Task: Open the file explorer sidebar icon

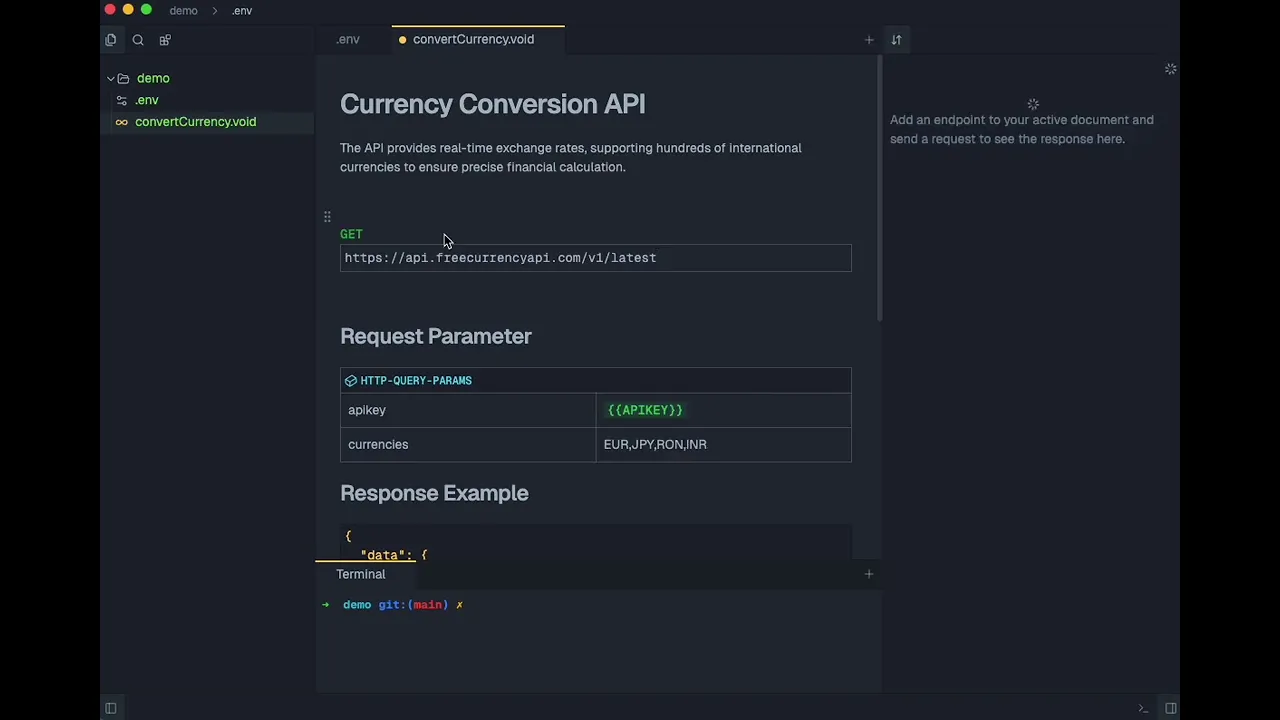Action: point(111,40)
